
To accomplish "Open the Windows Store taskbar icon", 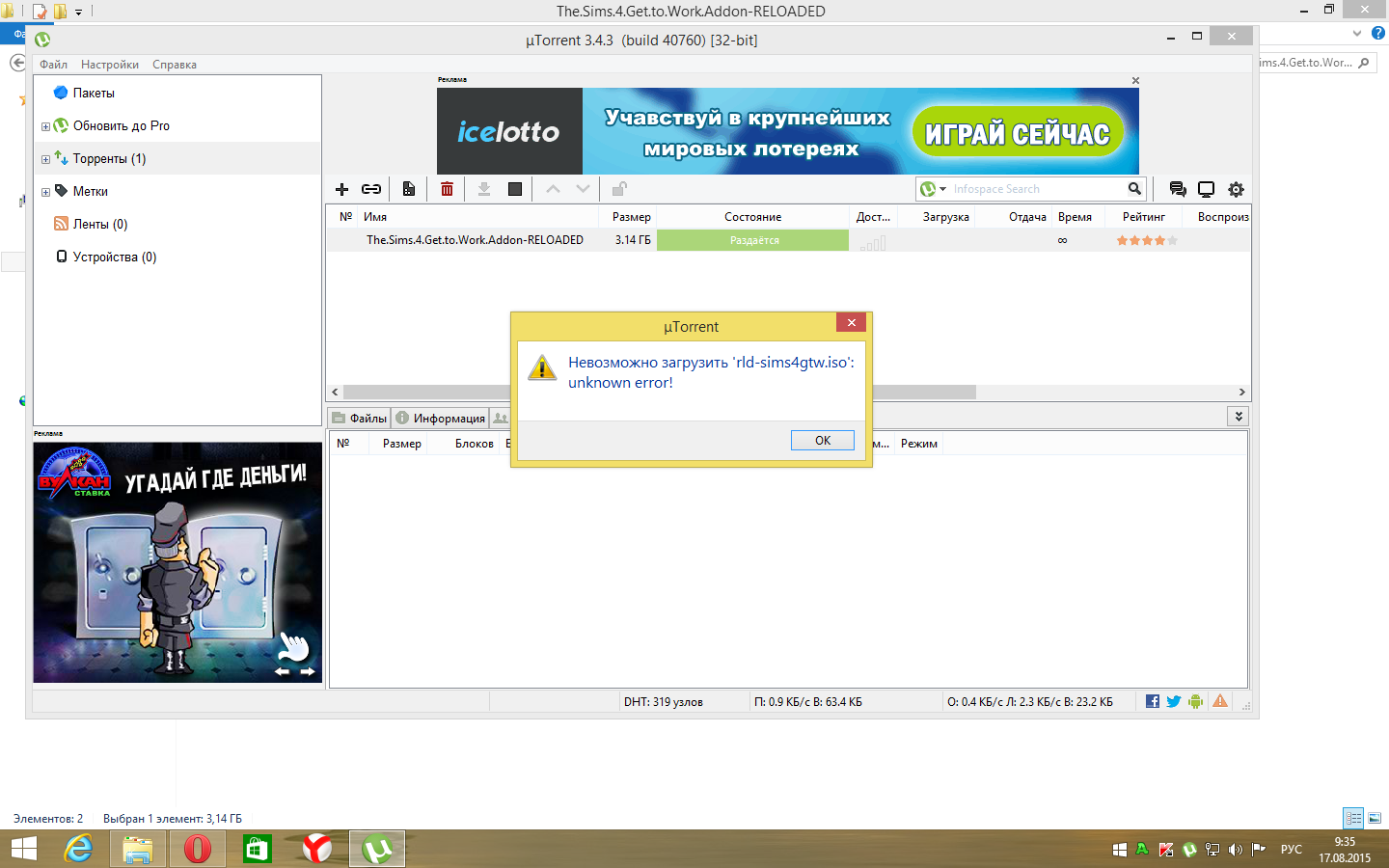I will point(258,849).
